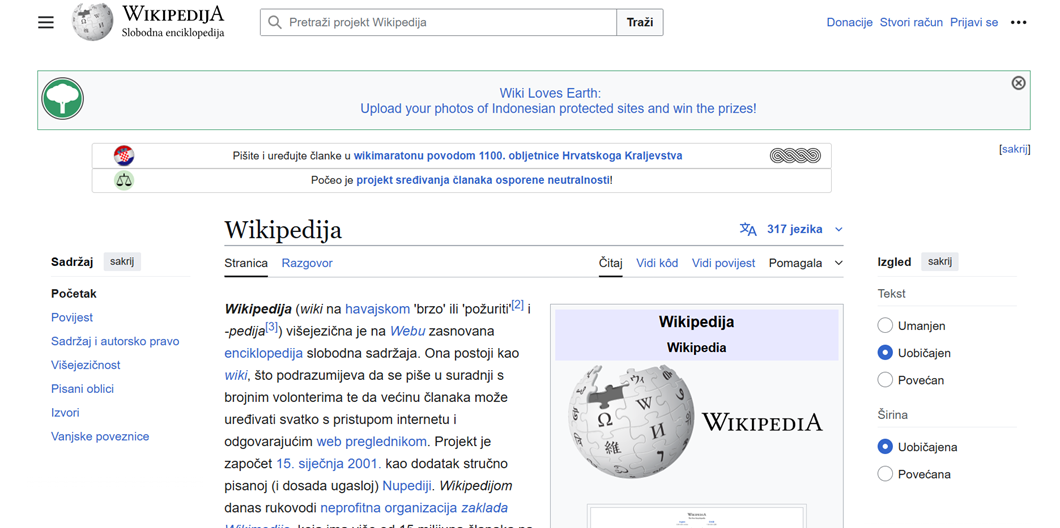Image resolution: width=1060 pixels, height=528 pixels.
Task: Click the Croatian interlace ornament icon
Action: pyautogui.click(x=795, y=155)
